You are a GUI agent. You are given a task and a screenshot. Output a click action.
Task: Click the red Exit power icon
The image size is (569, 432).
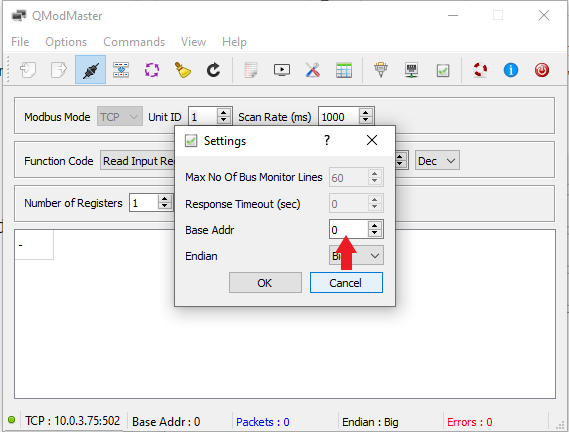[541, 70]
